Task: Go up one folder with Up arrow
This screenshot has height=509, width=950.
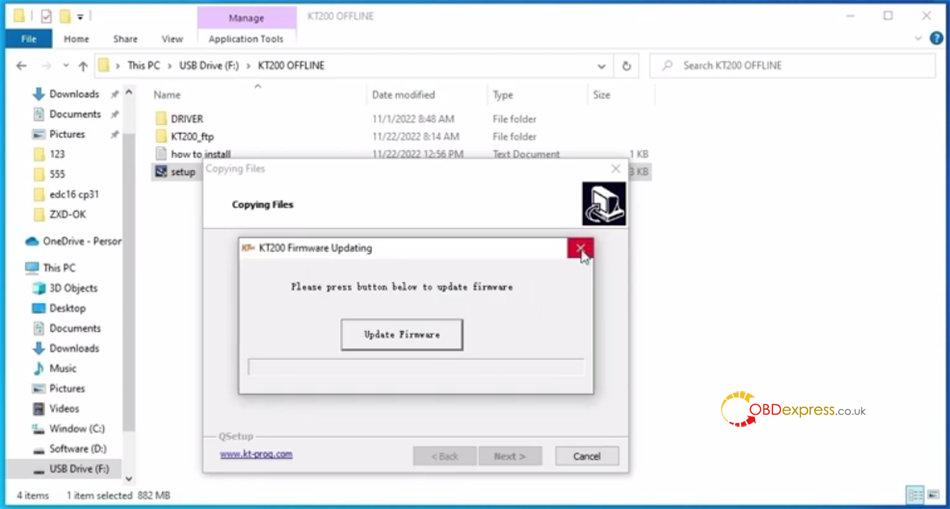Action: (x=82, y=66)
